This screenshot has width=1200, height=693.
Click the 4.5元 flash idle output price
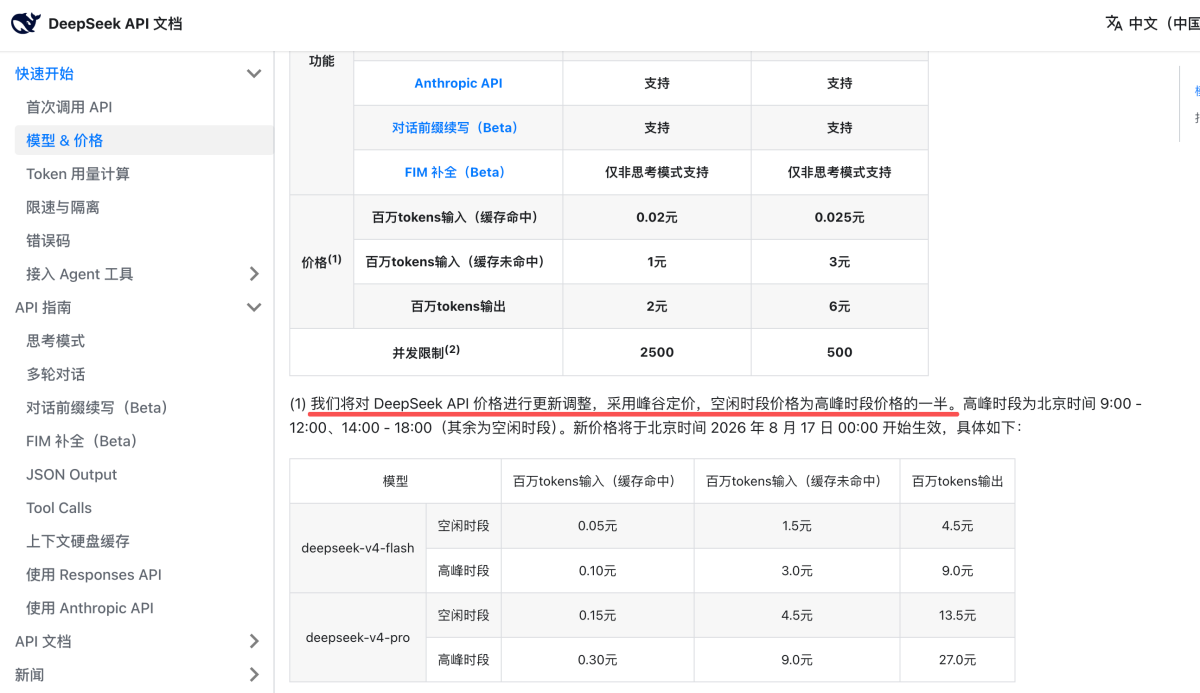(957, 526)
